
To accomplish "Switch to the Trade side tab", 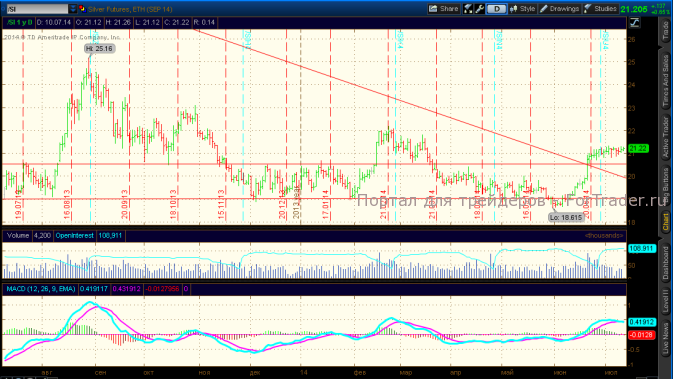I will coord(665,31).
